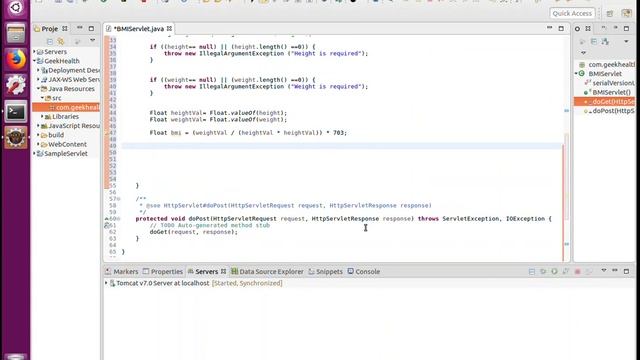Launch Firefox from the Ubuntu dock

(x=16, y=60)
